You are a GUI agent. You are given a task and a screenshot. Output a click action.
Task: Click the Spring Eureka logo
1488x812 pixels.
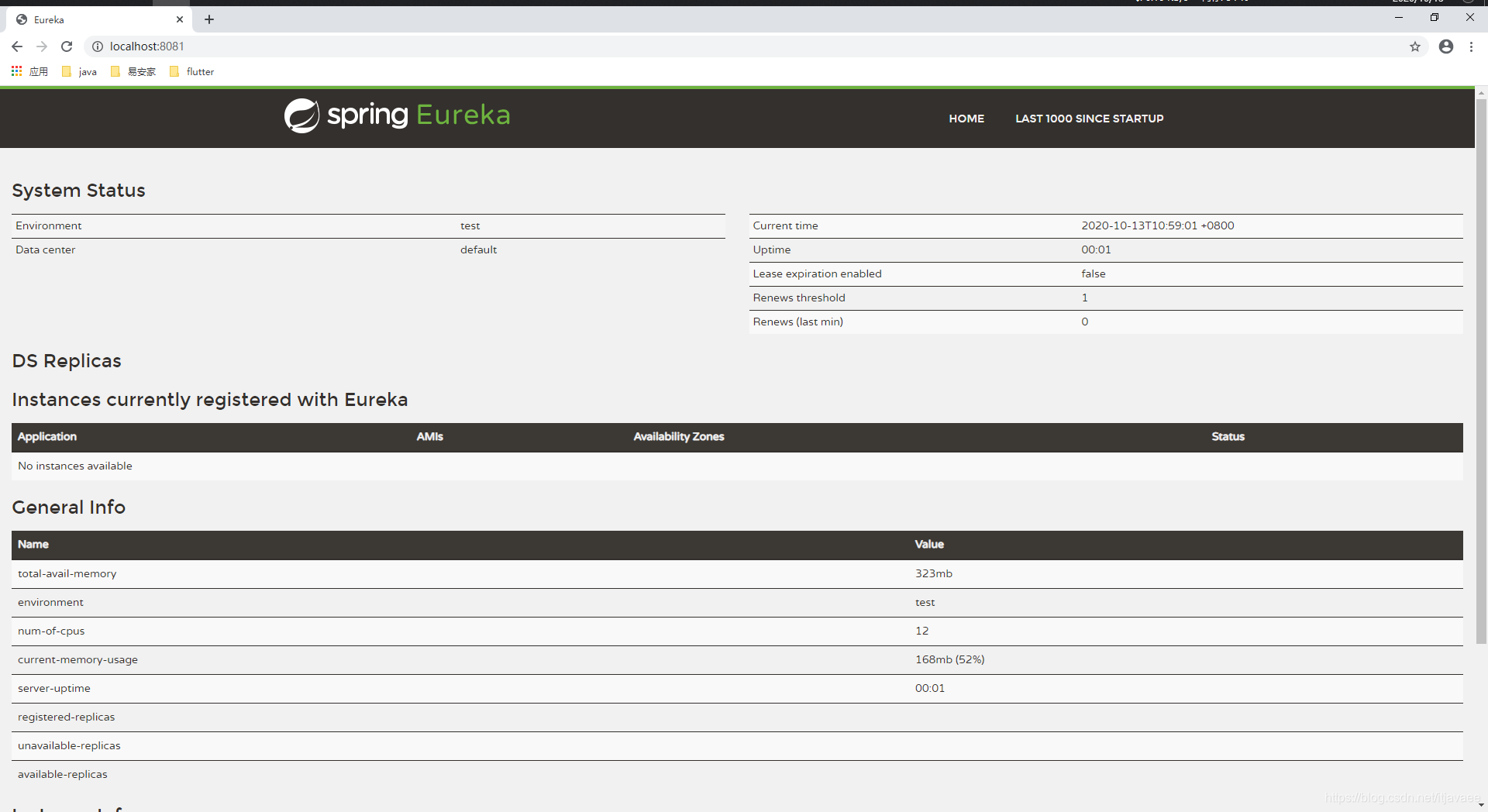click(x=397, y=115)
